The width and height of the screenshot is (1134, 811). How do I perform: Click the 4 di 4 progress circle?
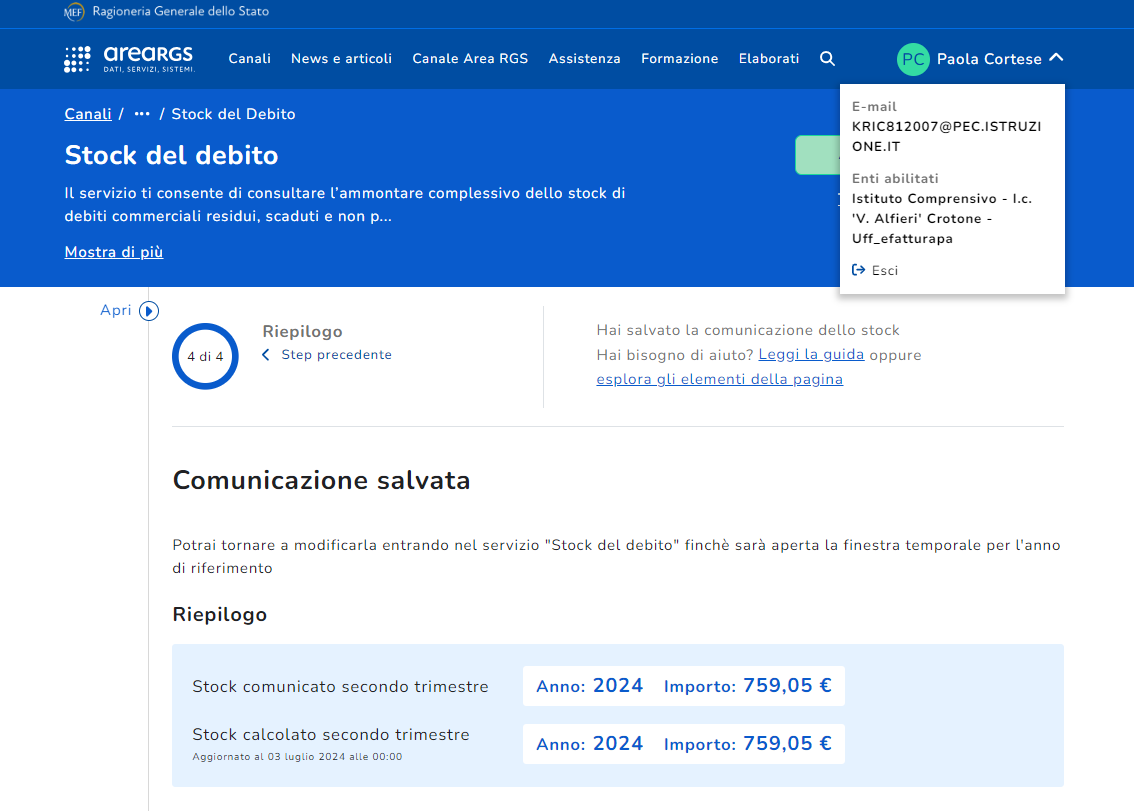(x=205, y=356)
